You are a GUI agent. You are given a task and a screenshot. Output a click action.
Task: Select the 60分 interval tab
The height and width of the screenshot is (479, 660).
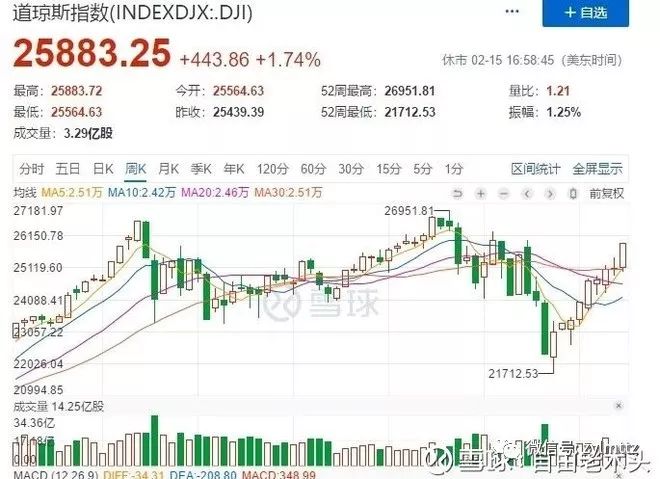click(x=313, y=169)
